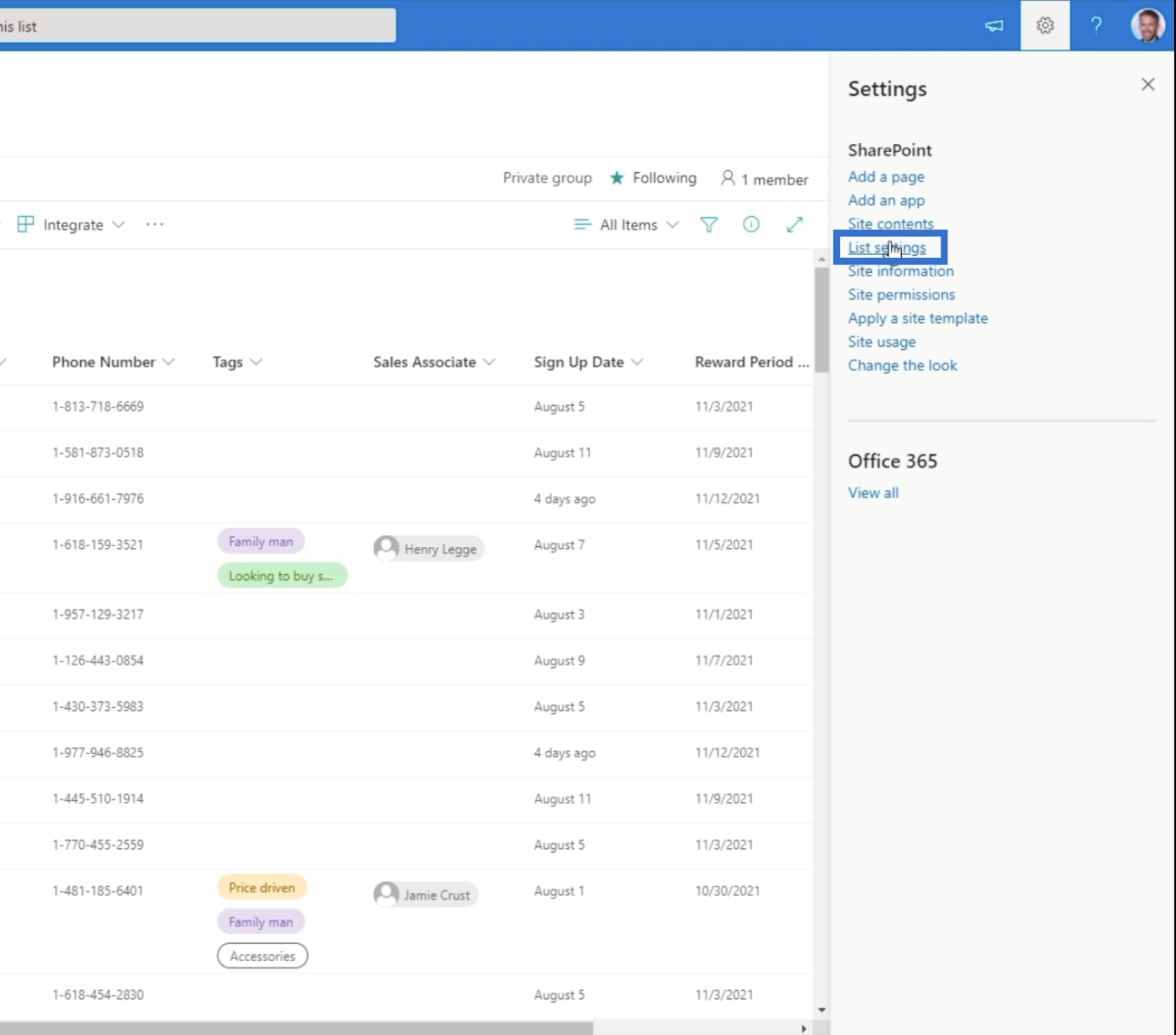Expand the Integrate dropdown

coord(71,224)
